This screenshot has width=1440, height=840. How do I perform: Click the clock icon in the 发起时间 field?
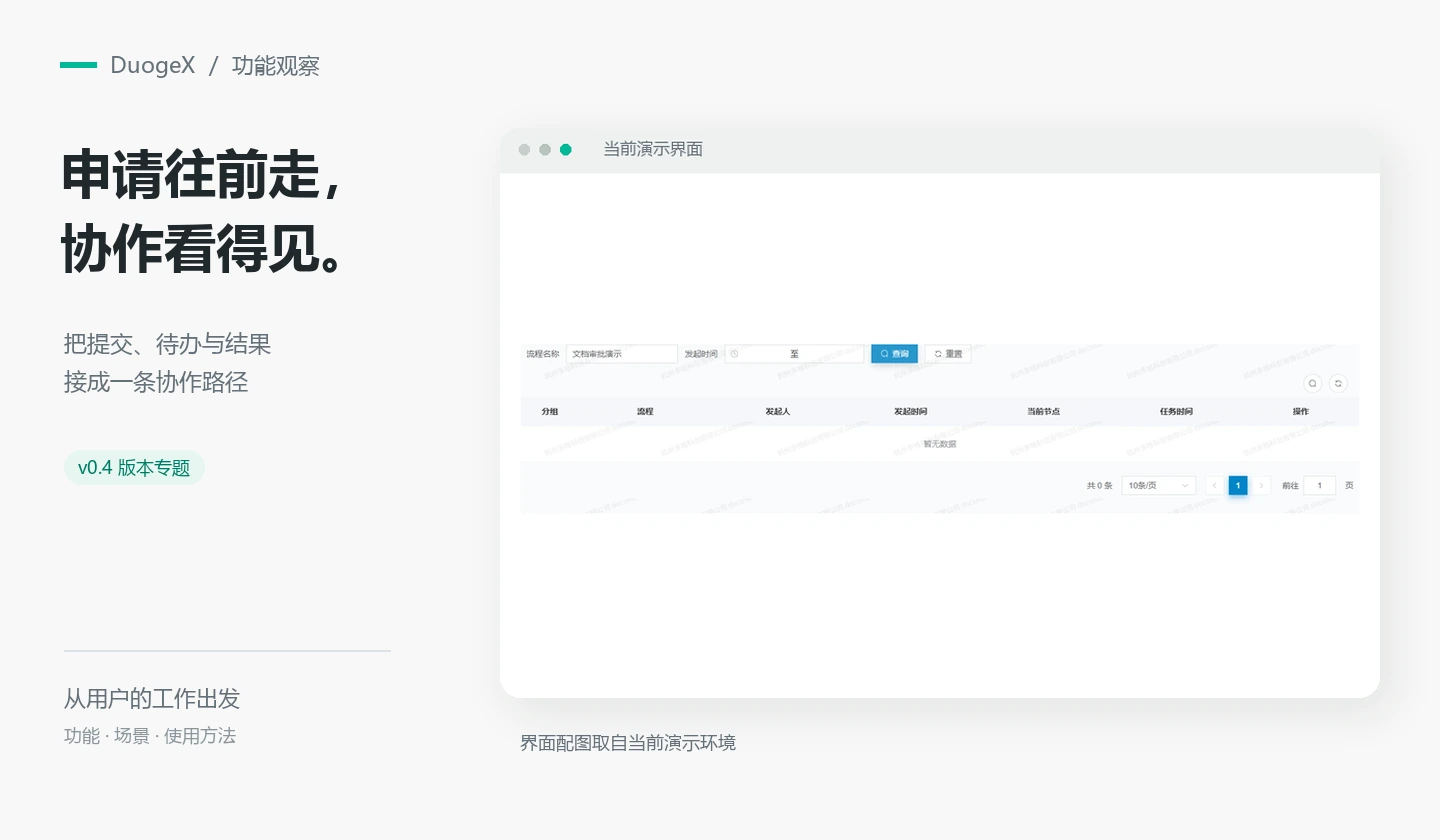734,354
